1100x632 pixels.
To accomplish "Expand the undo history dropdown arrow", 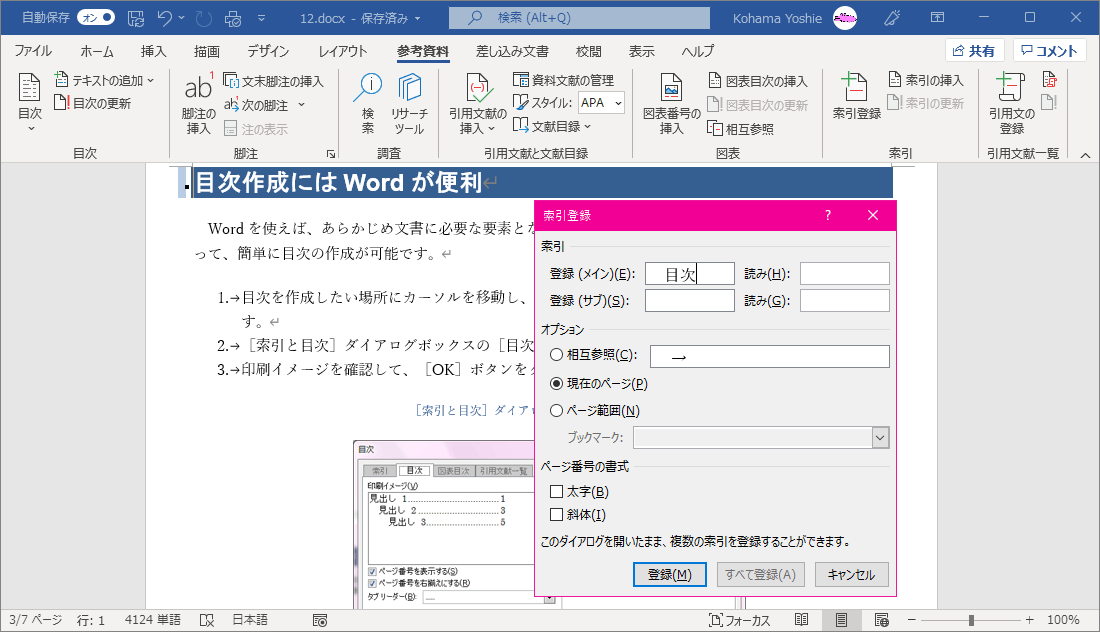I will coord(182,18).
